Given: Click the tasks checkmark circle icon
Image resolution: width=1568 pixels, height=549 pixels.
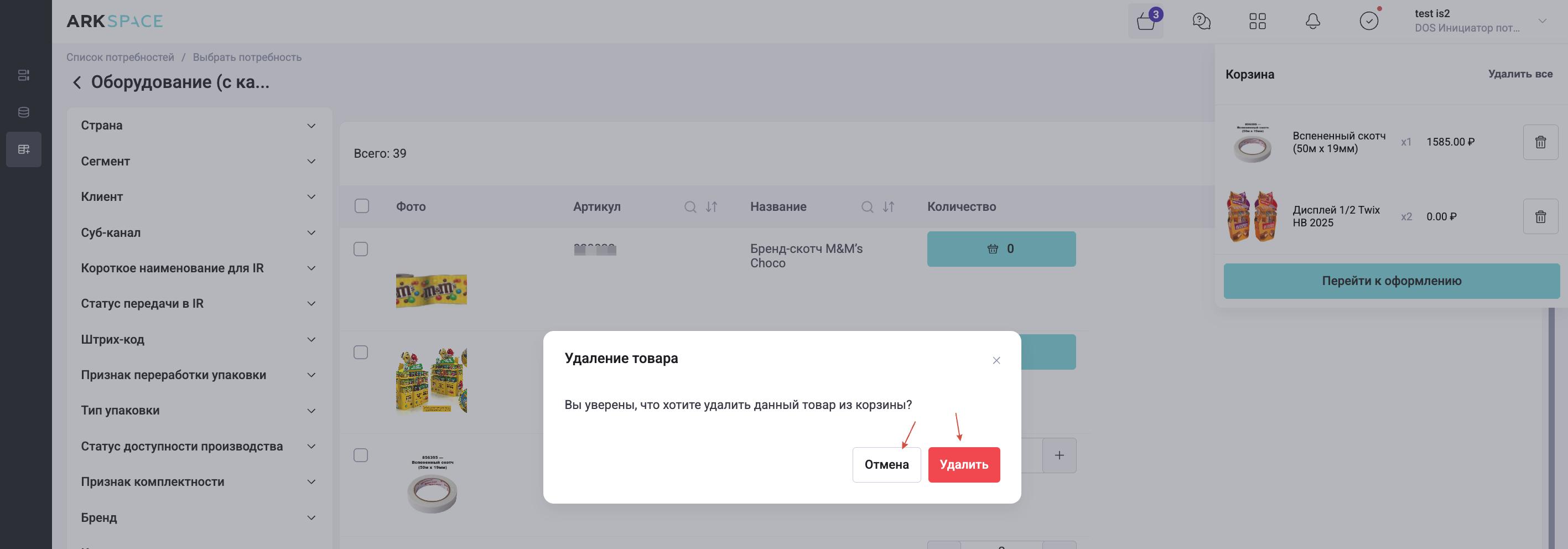Looking at the screenshot, I should (x=1368, y=21).
